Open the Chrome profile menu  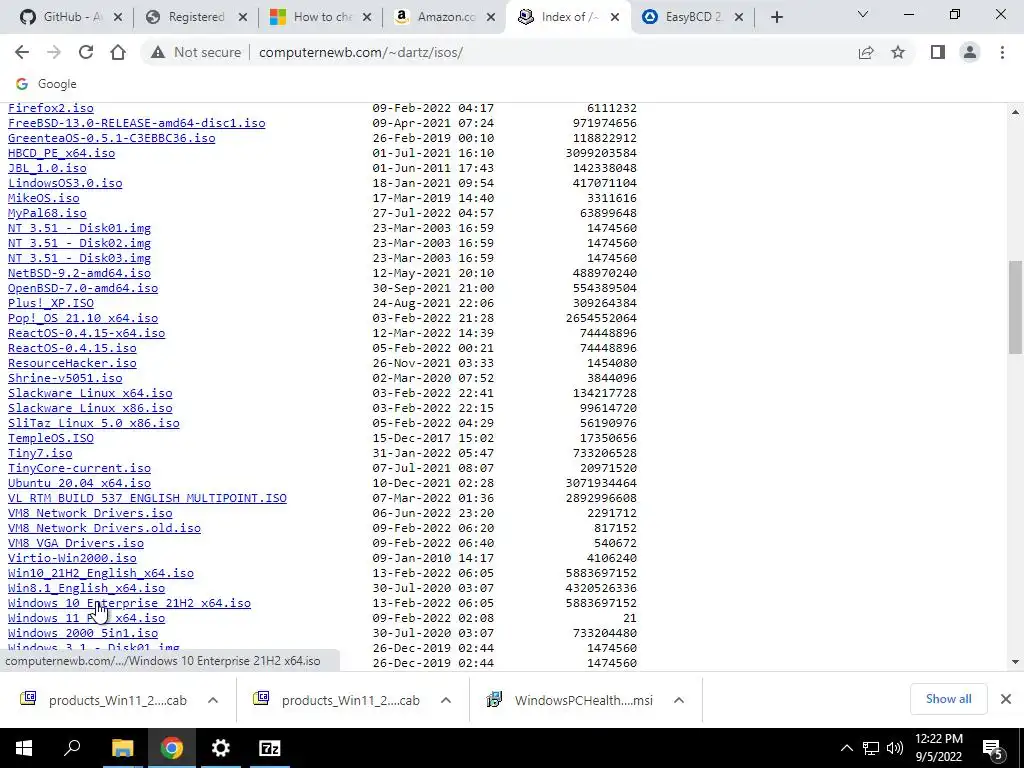tap(970, 52)
